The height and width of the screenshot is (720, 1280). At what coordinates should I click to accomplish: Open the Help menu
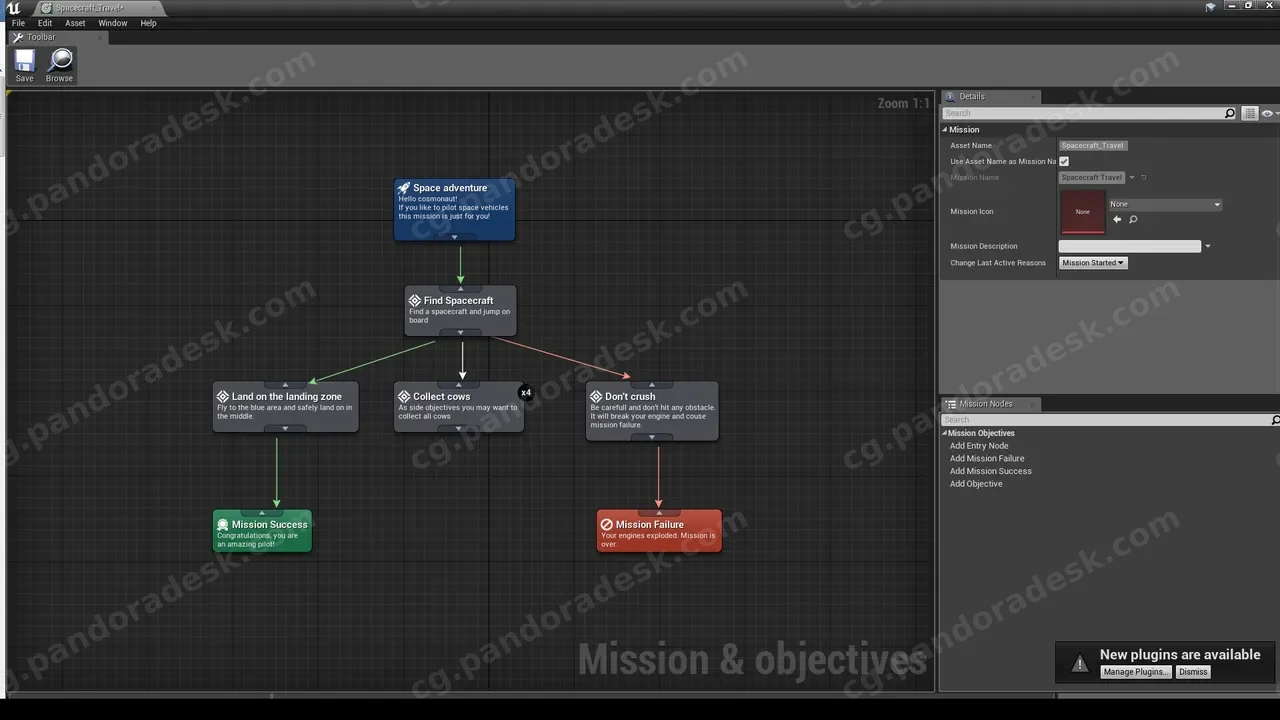(148, 23)
